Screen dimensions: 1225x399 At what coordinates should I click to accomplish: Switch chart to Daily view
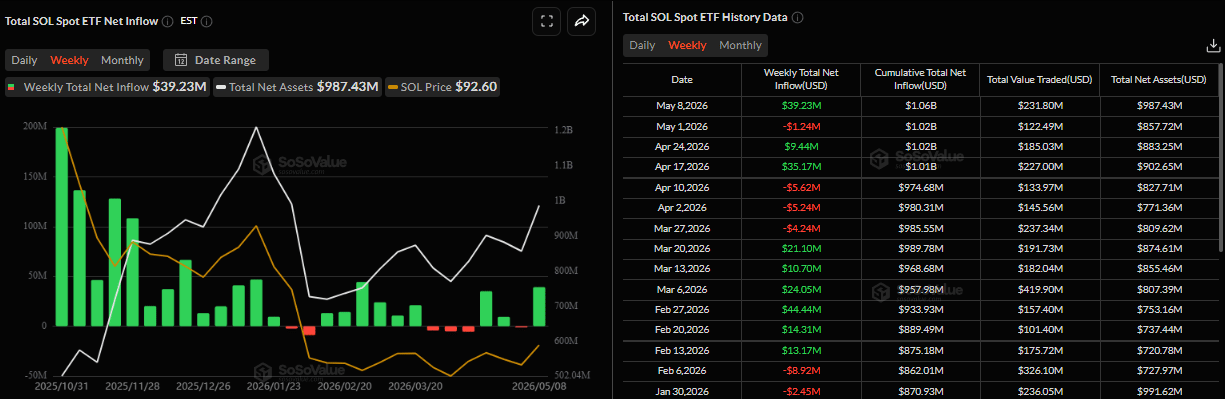[24, 60]
